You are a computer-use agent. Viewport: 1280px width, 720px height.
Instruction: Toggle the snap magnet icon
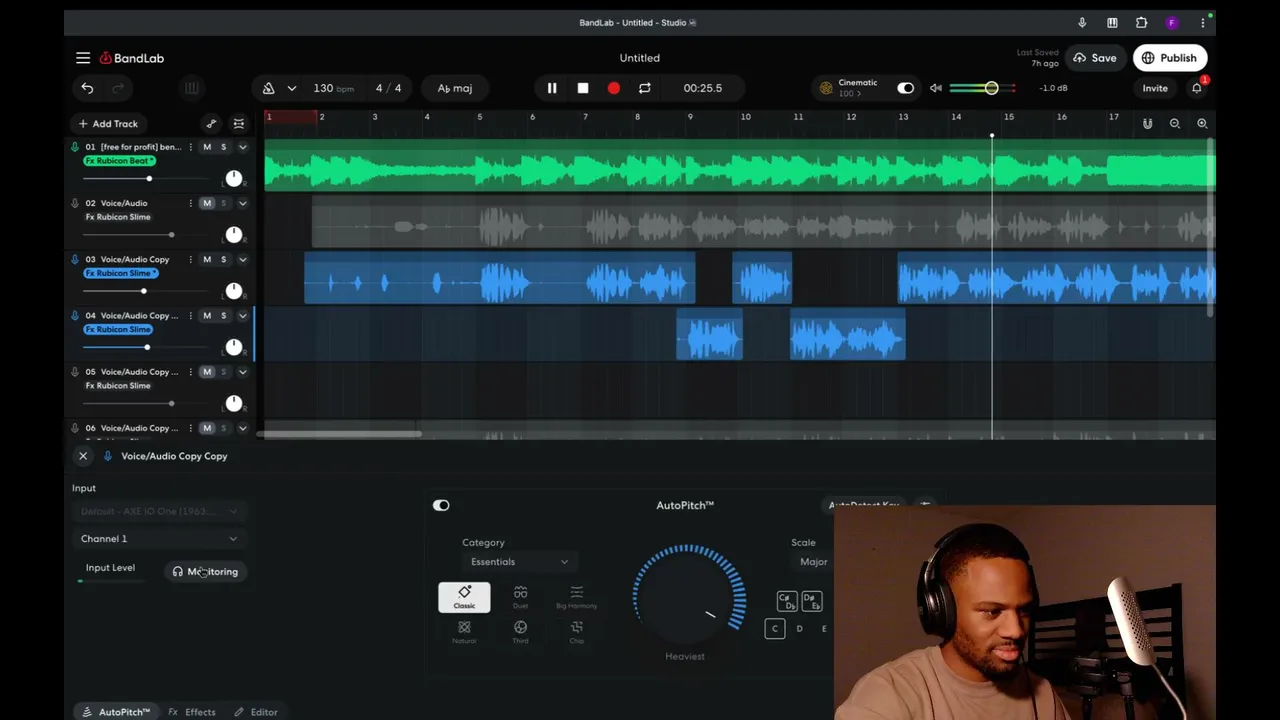pos(1148,124)
